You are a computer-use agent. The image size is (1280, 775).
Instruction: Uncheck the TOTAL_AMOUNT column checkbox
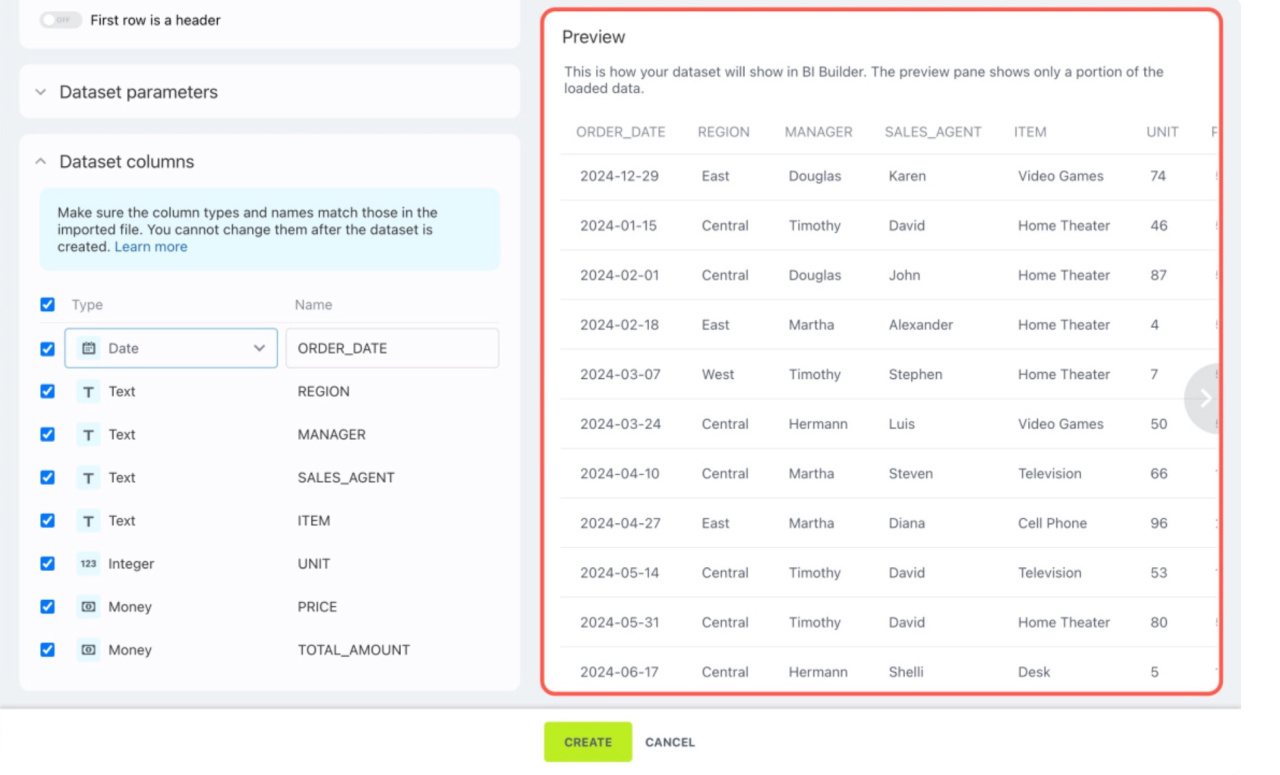tap(47, 649)
